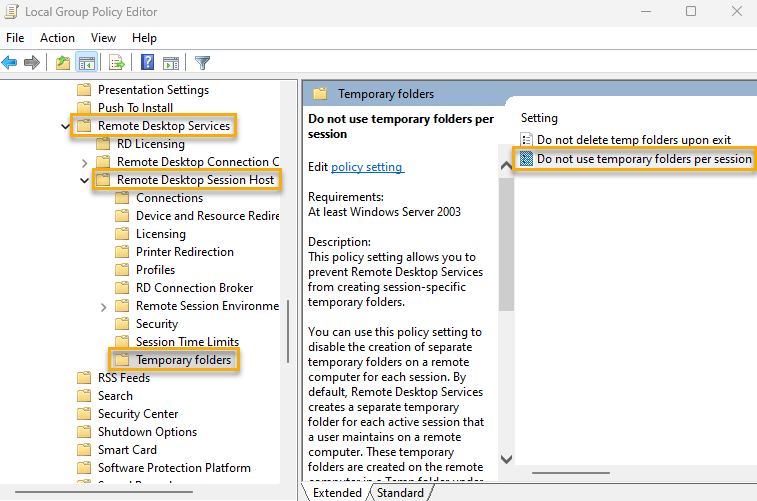Select the Push To Install tree item
The image size is (757, 501).
[x=135, y=108]
